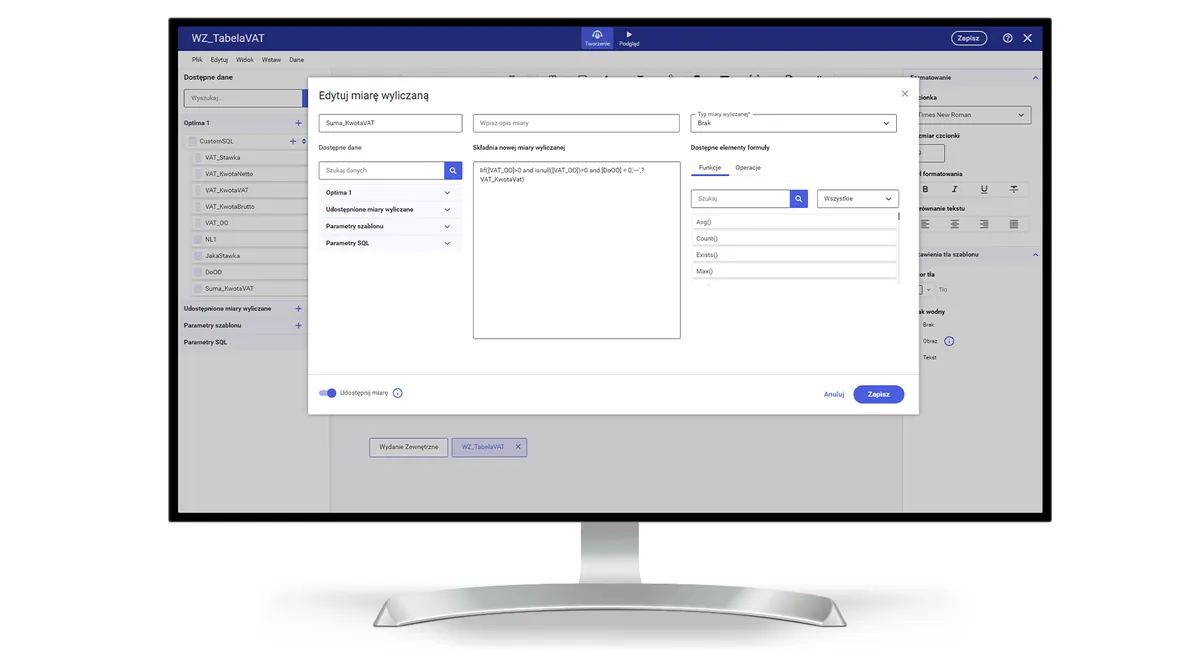Click plus beside sidebar Udostępnione miary wyliczane
Image resolution: width=1200 pixels, height=672 pixels.
[x=298, y=309]
